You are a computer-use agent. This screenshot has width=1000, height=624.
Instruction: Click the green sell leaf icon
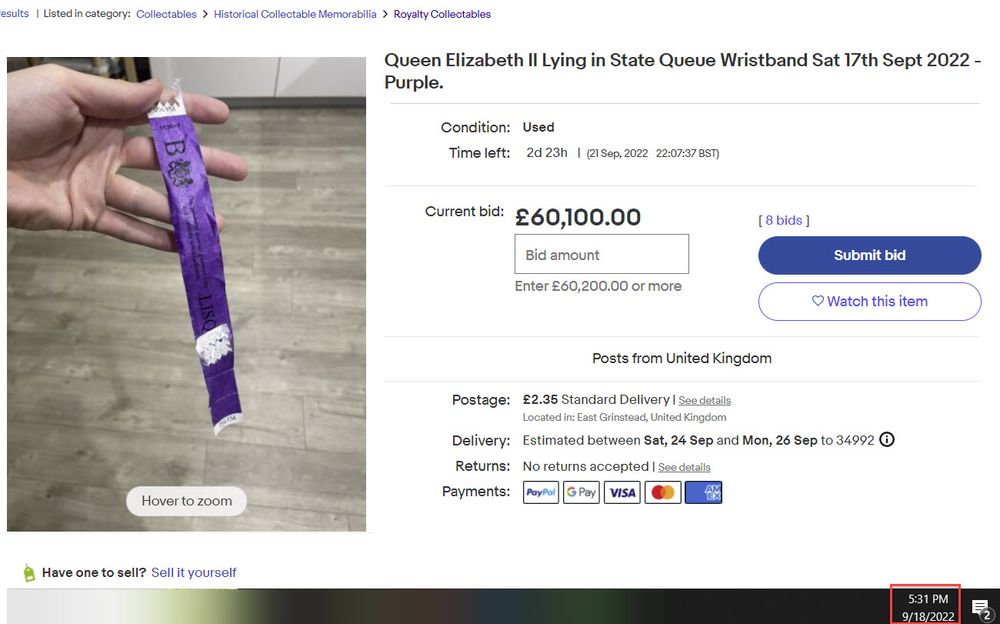[x=30, y=572]
